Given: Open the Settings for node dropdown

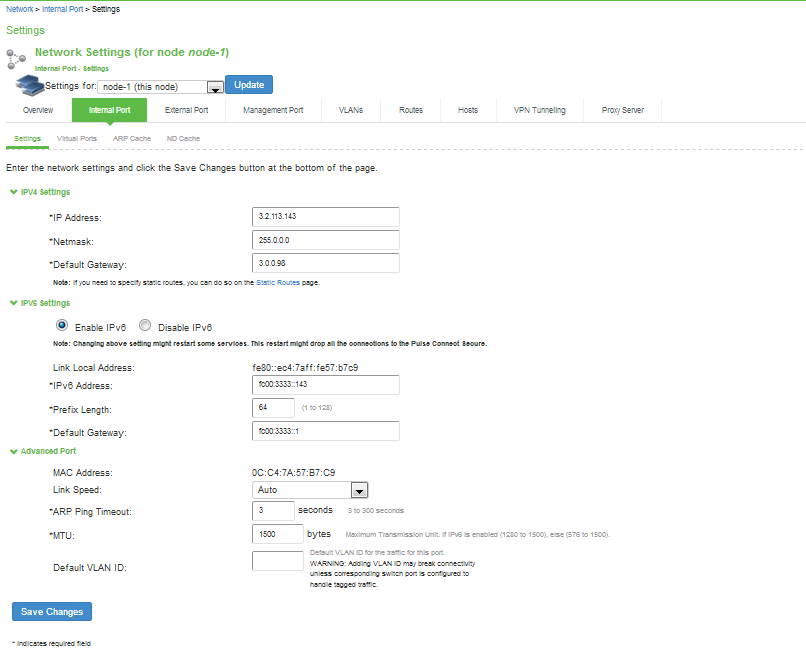Looking at the screenshot, I should pos(214,87).
